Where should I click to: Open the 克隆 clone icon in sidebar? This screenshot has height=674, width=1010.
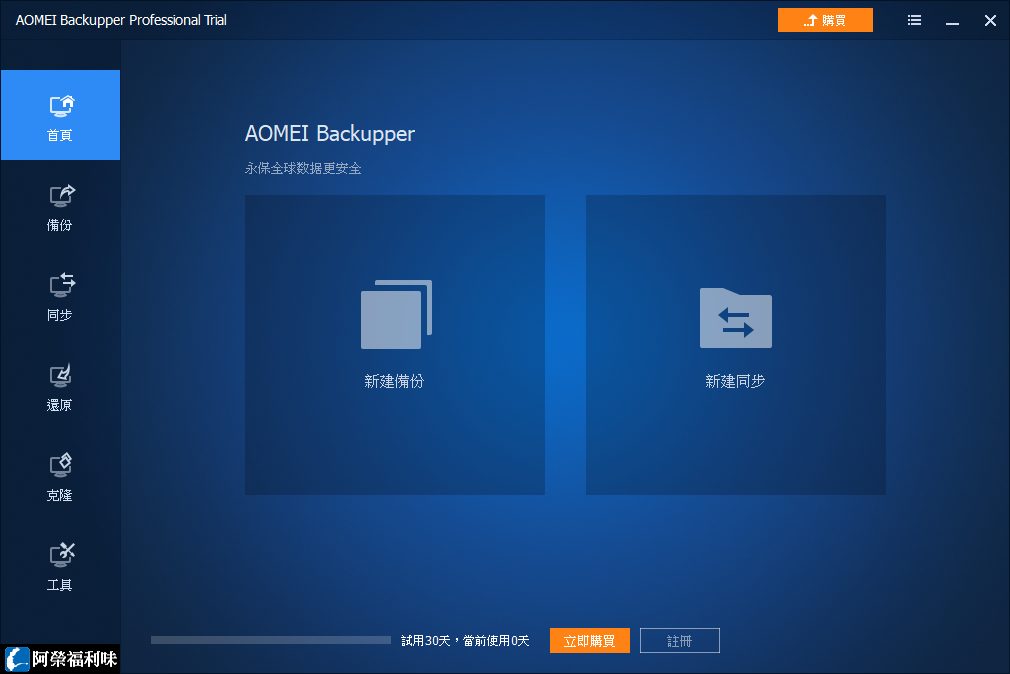point(60,463)
